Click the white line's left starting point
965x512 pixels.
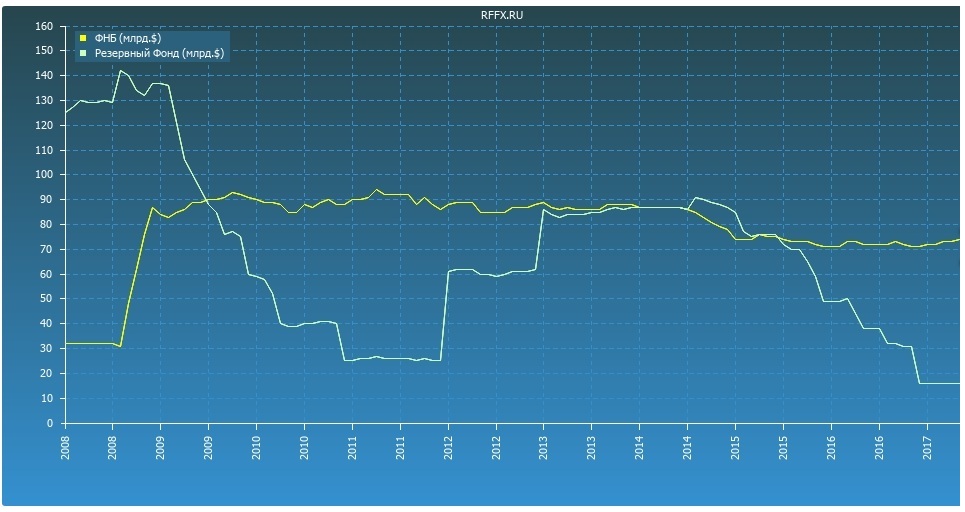coord(66,110)
